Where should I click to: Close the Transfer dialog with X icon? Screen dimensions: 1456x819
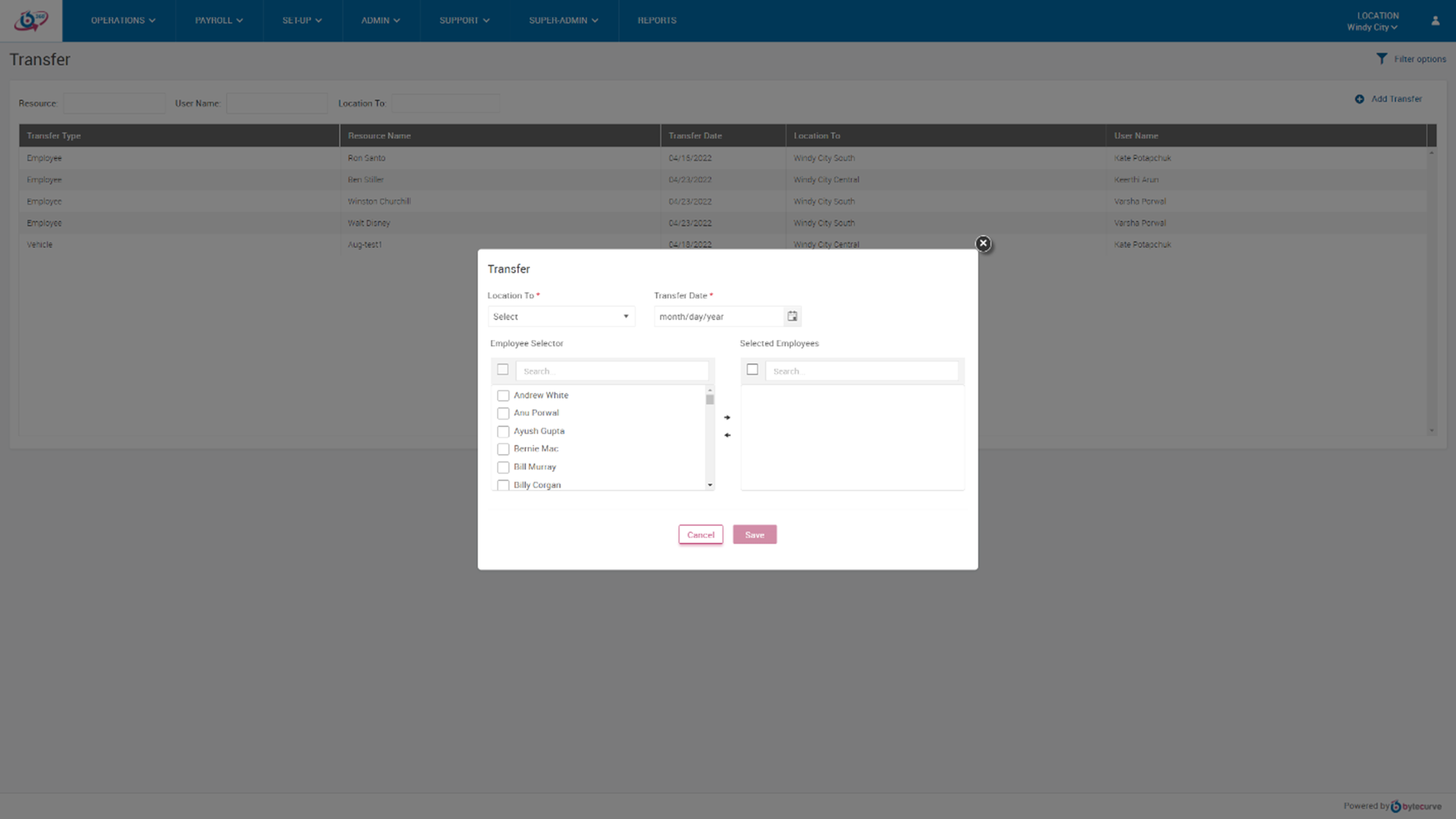[x=983, y=244]
